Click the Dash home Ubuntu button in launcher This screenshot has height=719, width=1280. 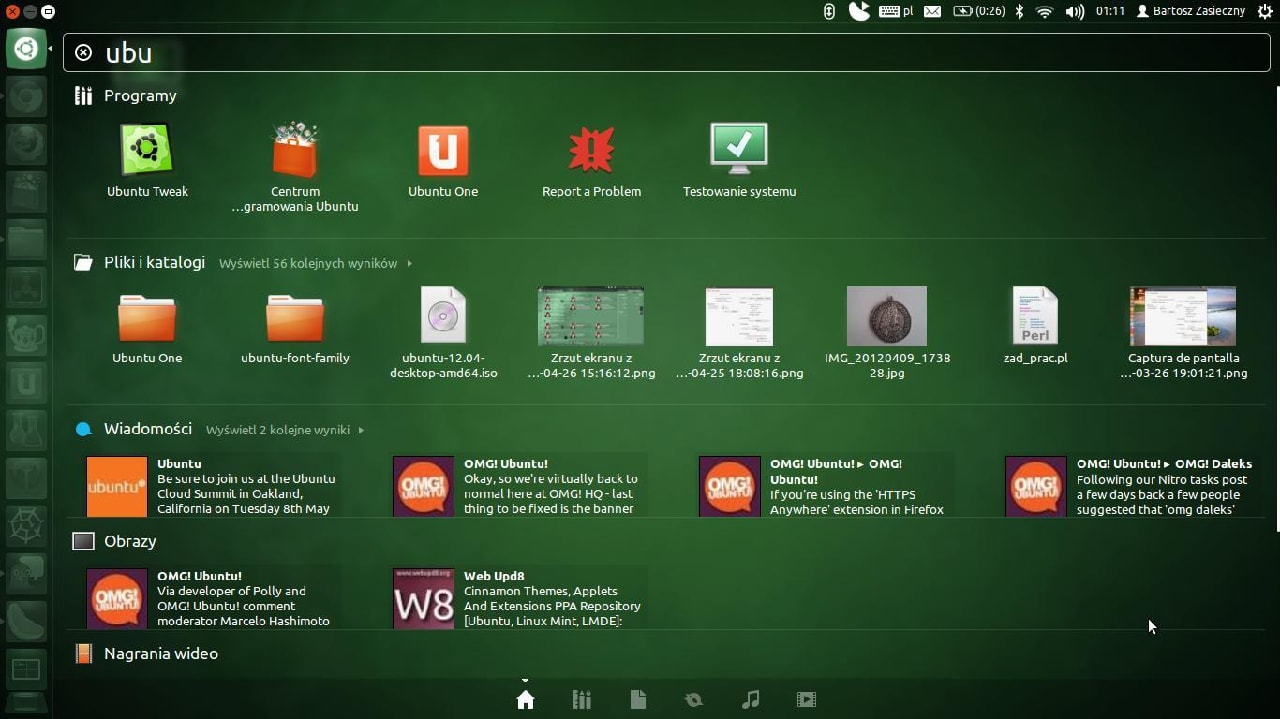coord(26,48)
